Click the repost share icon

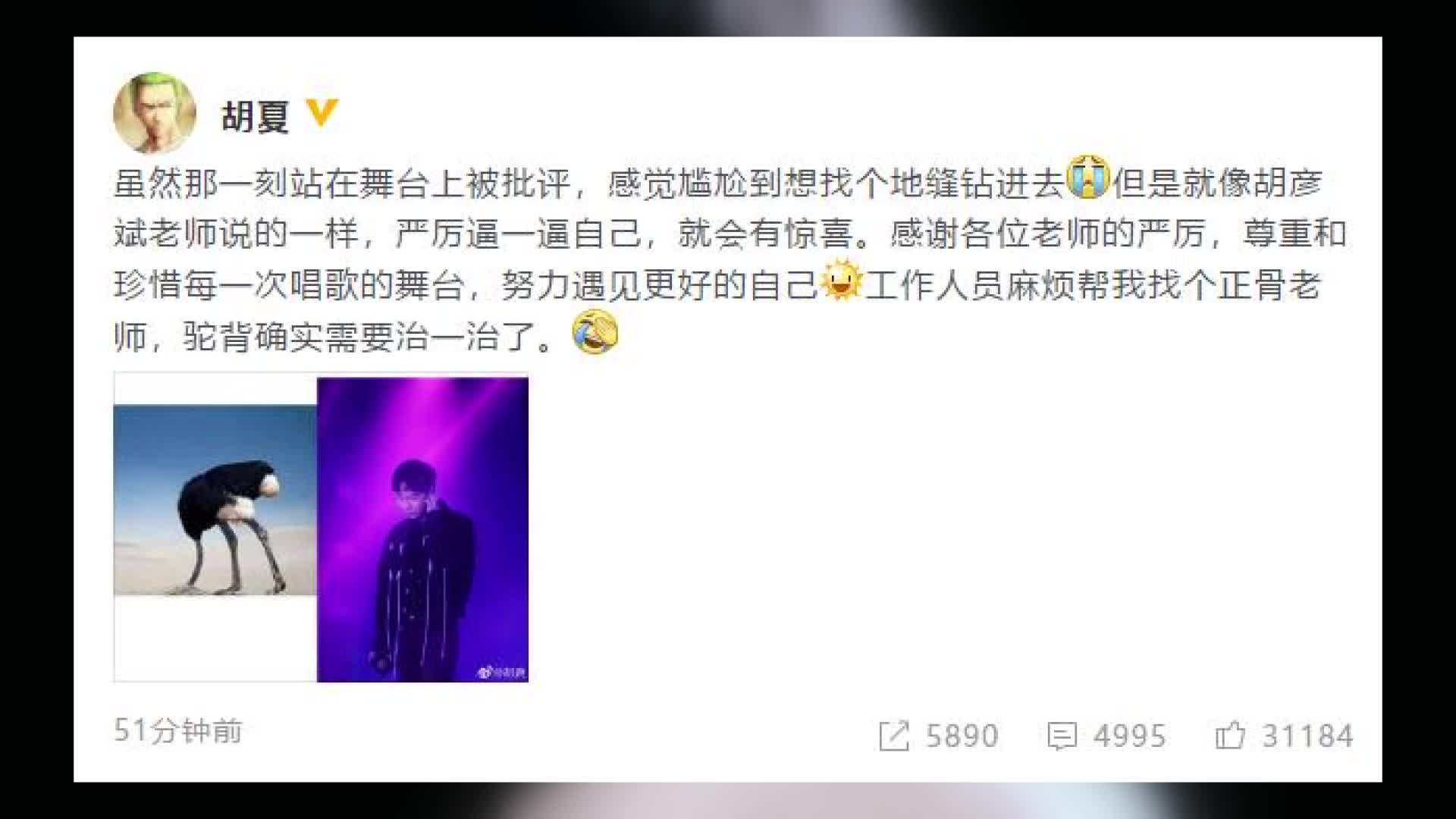pyautogui.click(x=893, y=736)
